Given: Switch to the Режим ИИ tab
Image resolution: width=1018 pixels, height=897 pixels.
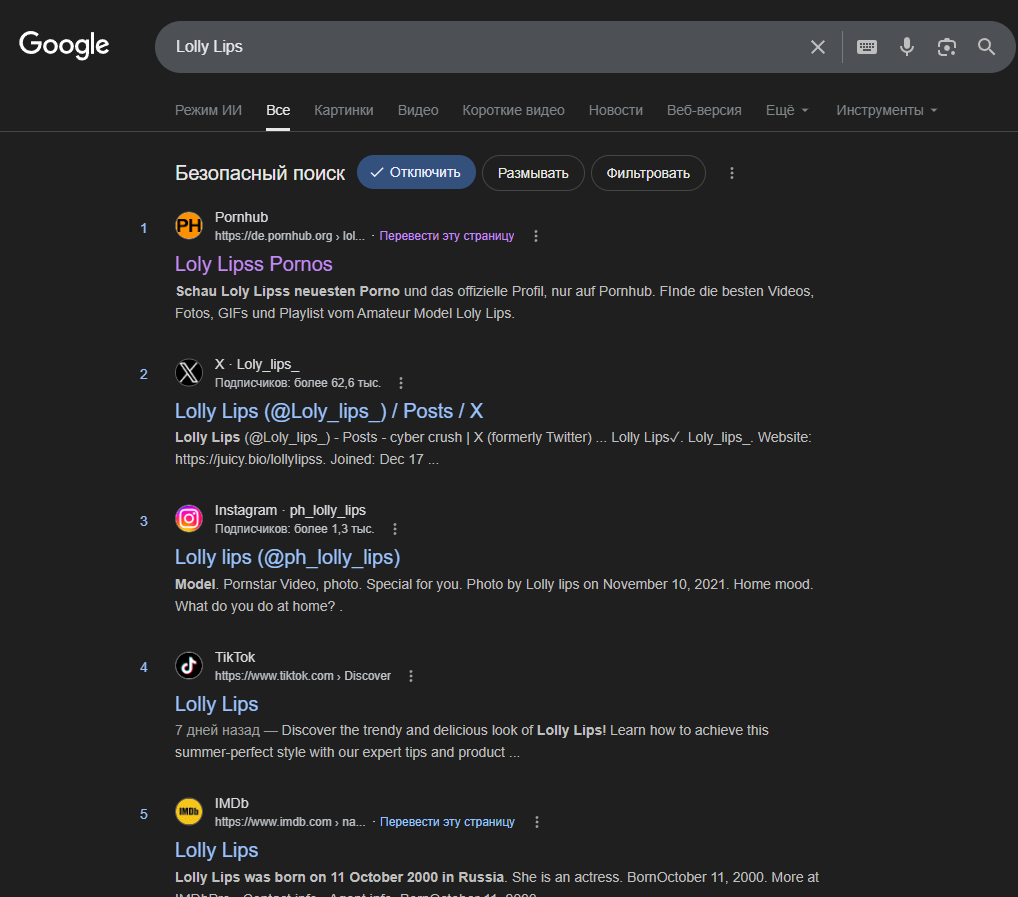Looking at the screenshot, I should pyautogui.click(x=208, y=110).
